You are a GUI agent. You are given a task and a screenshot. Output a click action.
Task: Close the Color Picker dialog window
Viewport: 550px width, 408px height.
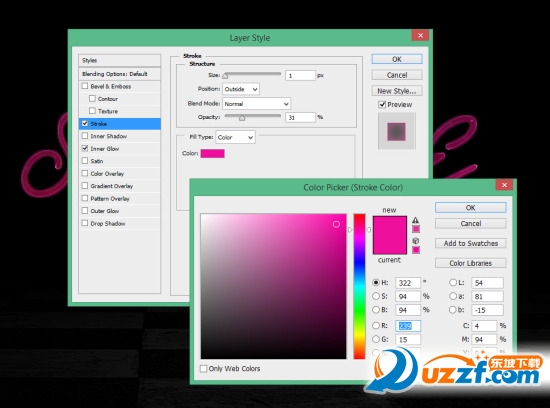504,185
